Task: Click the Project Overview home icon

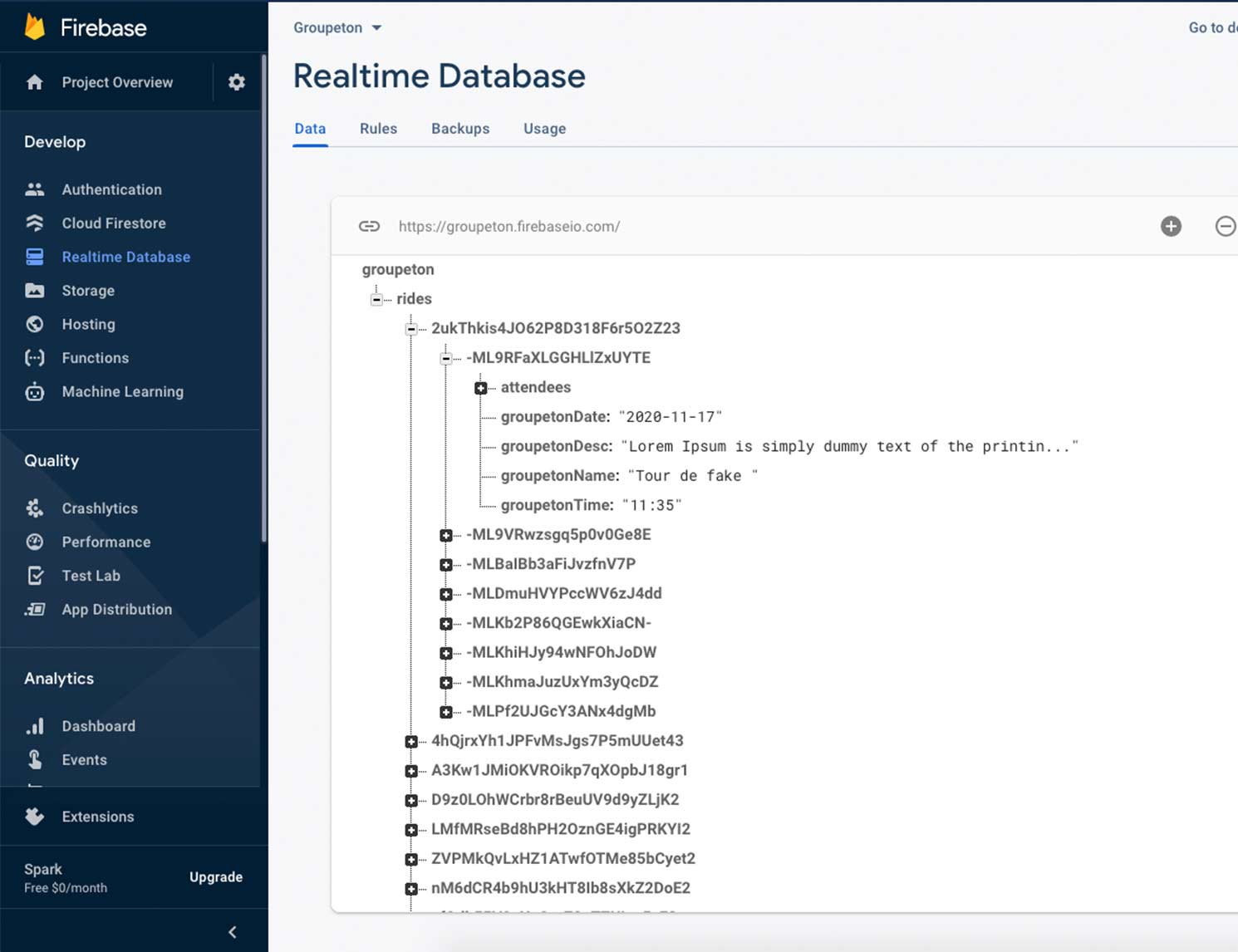Action: coord(34,82)
